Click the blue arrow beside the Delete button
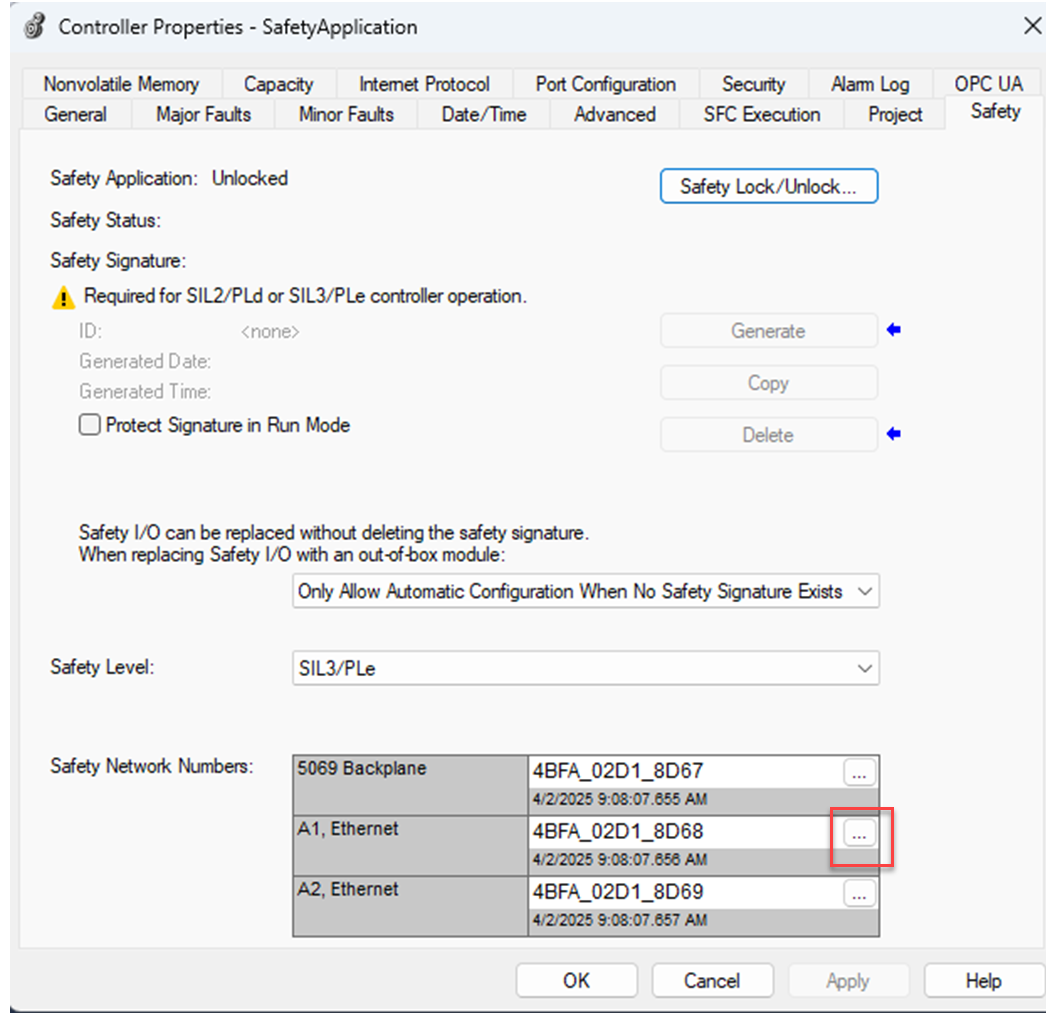1046x1013 pixels. point(893,434)
